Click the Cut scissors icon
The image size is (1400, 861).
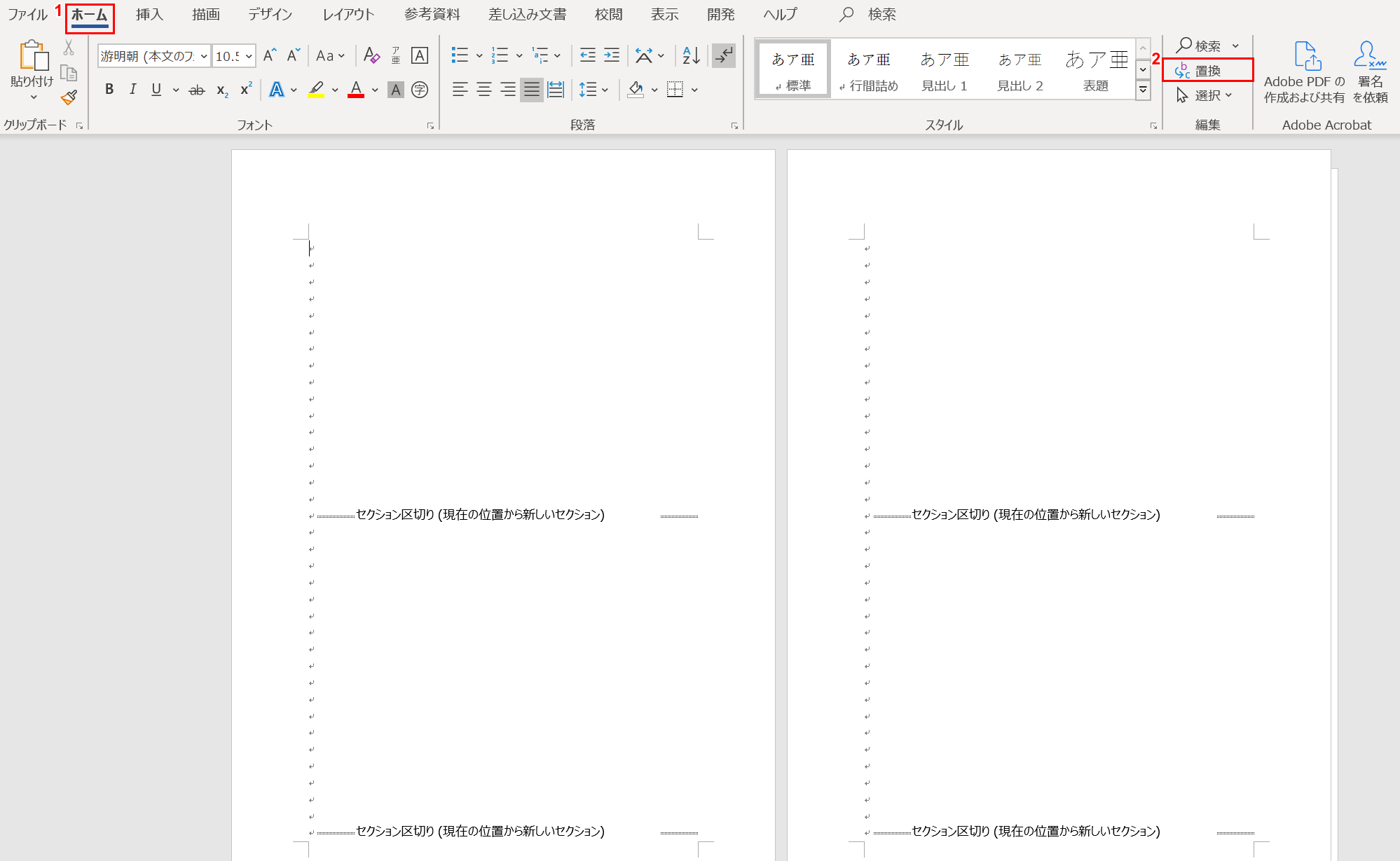point(69,48)
